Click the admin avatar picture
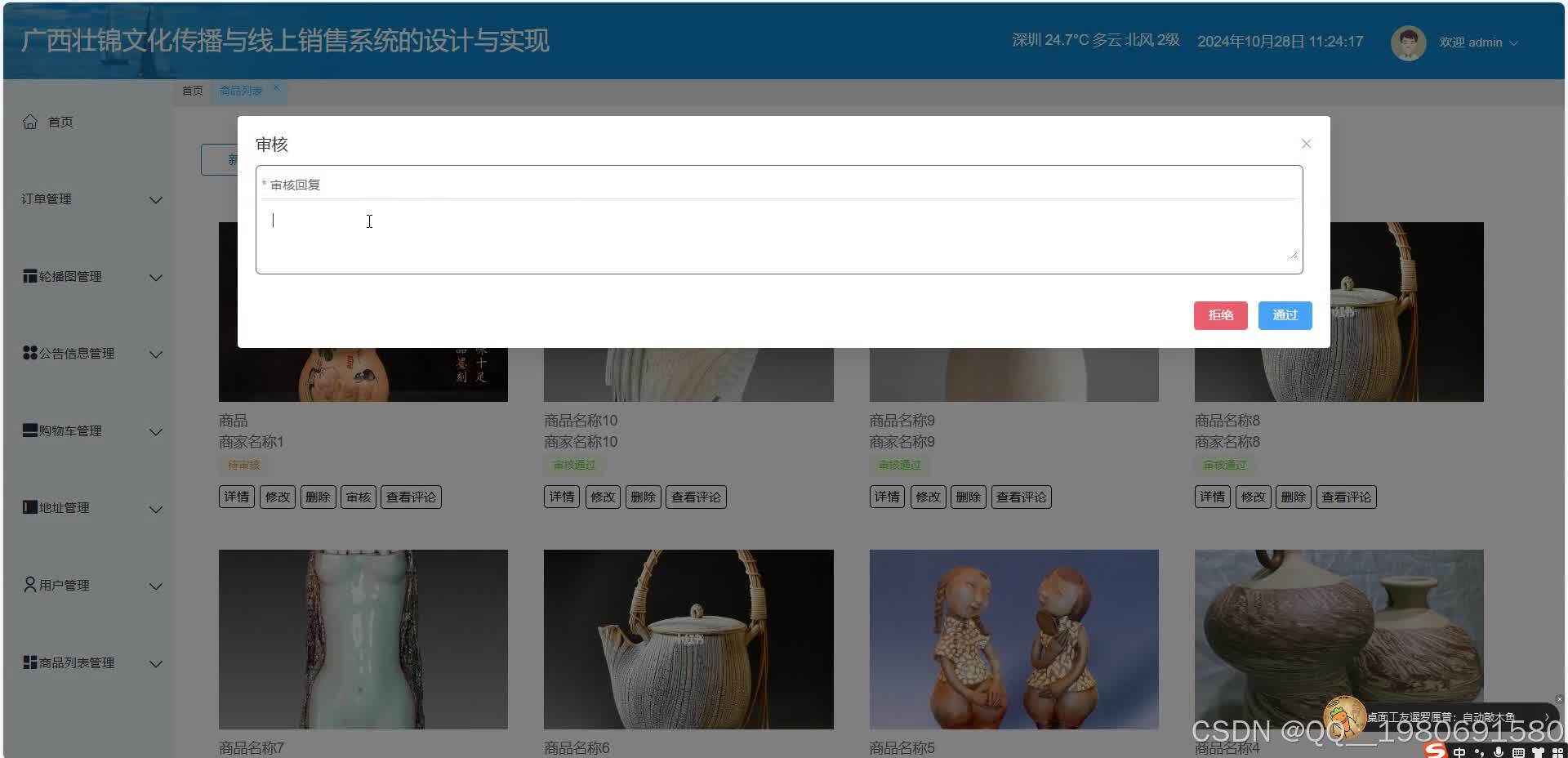Image resolution: width=1568 pixels, height=758 pixels. (1408, 42)
